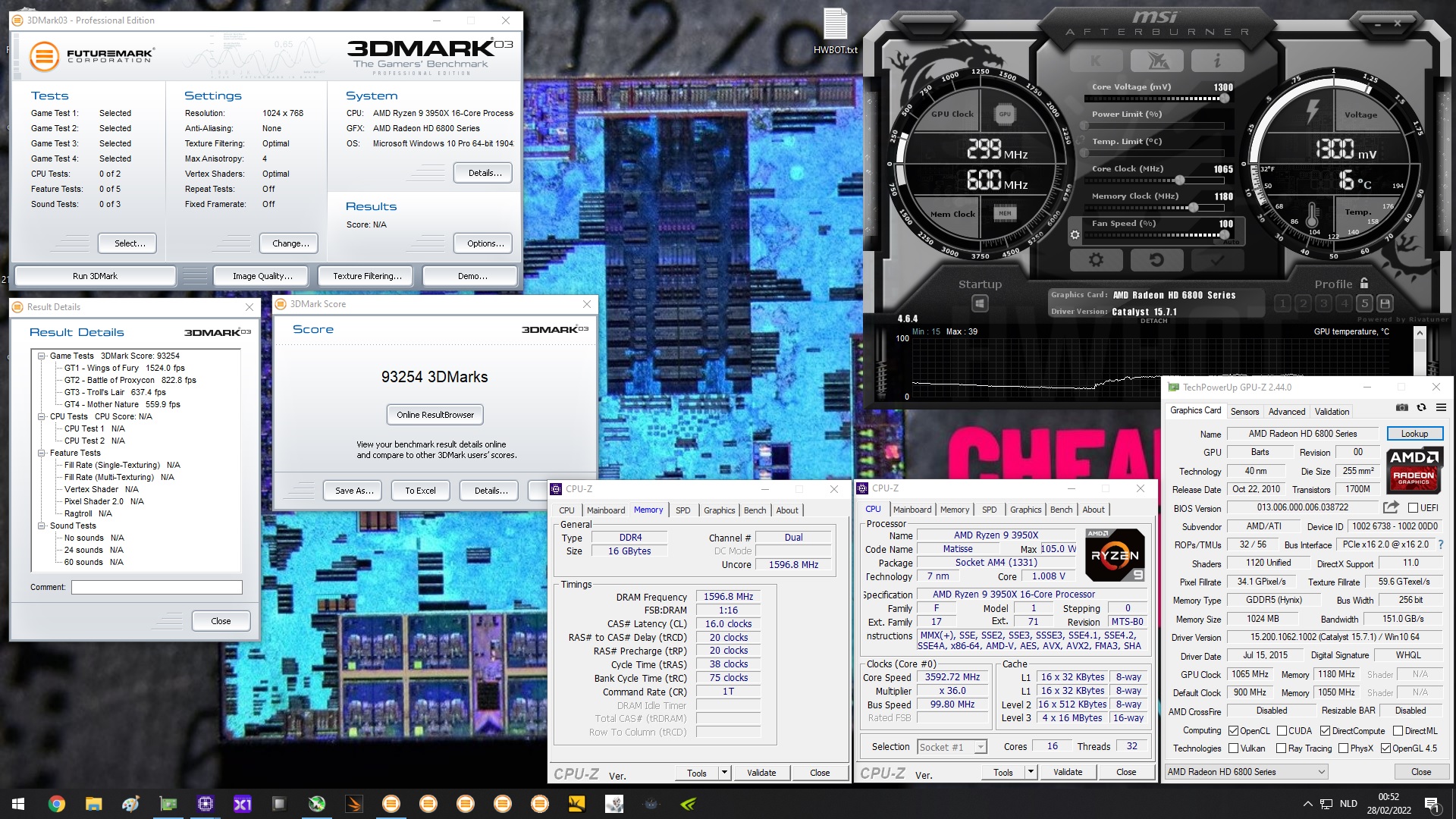Open the GPU-Z hamburger menu

[x=1441, y=408]
